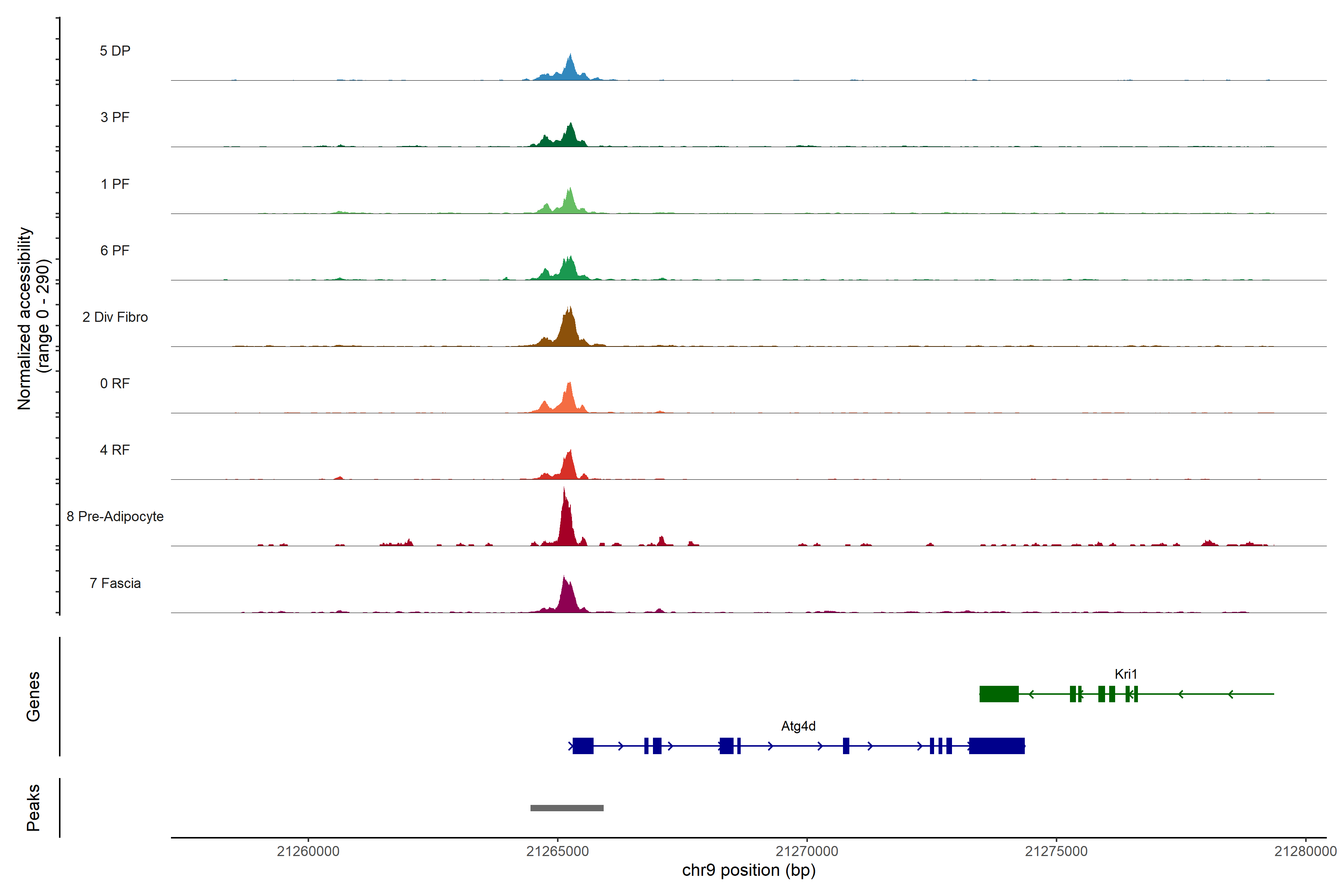Click the 3 PF track label
This screenshot has width=1344, height=896.
point(115,117)
